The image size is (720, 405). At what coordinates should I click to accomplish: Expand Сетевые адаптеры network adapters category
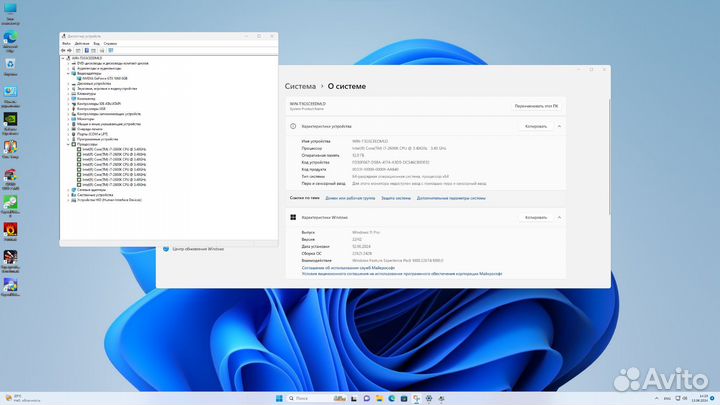(68, 190)
